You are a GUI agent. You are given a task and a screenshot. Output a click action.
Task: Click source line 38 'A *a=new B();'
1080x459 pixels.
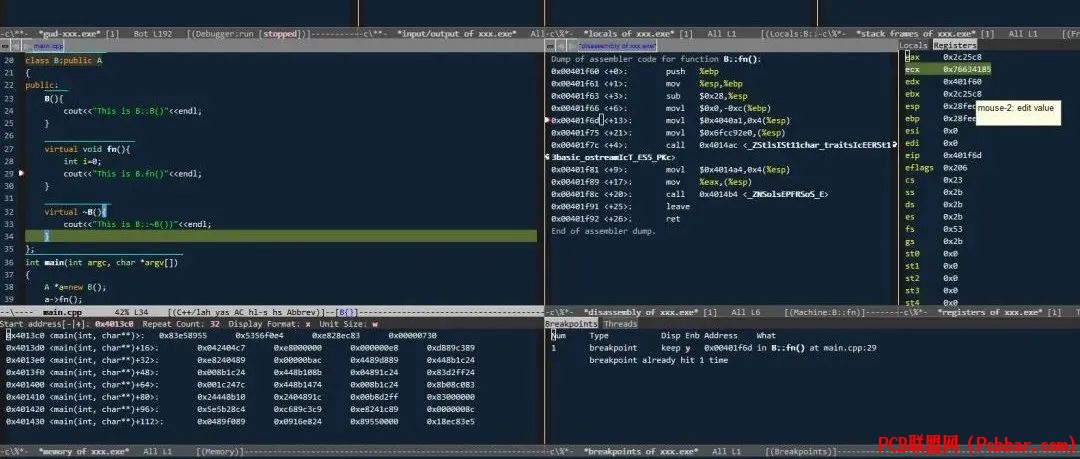[75, 287]
